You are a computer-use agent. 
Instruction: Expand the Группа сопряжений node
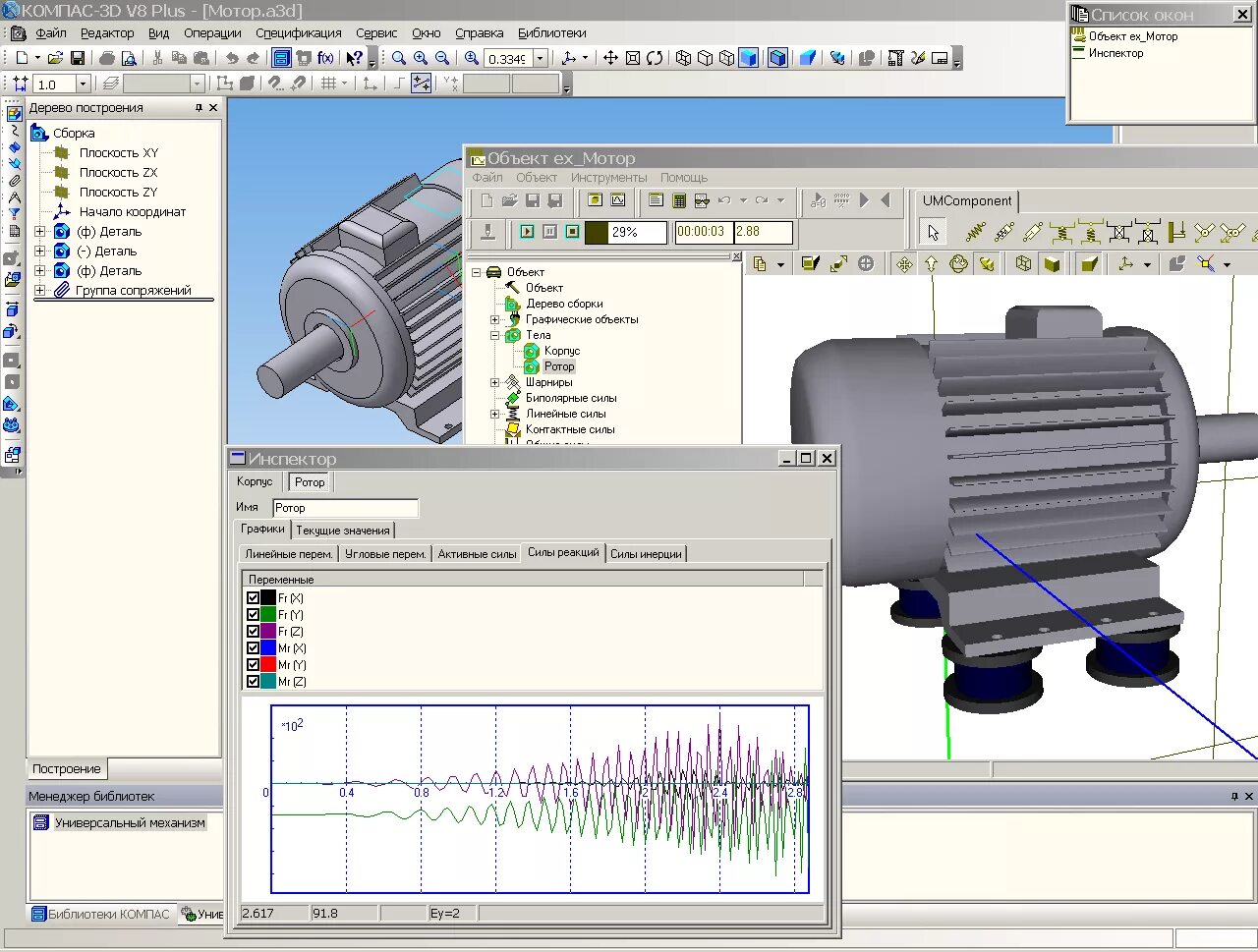coord(40,291)
